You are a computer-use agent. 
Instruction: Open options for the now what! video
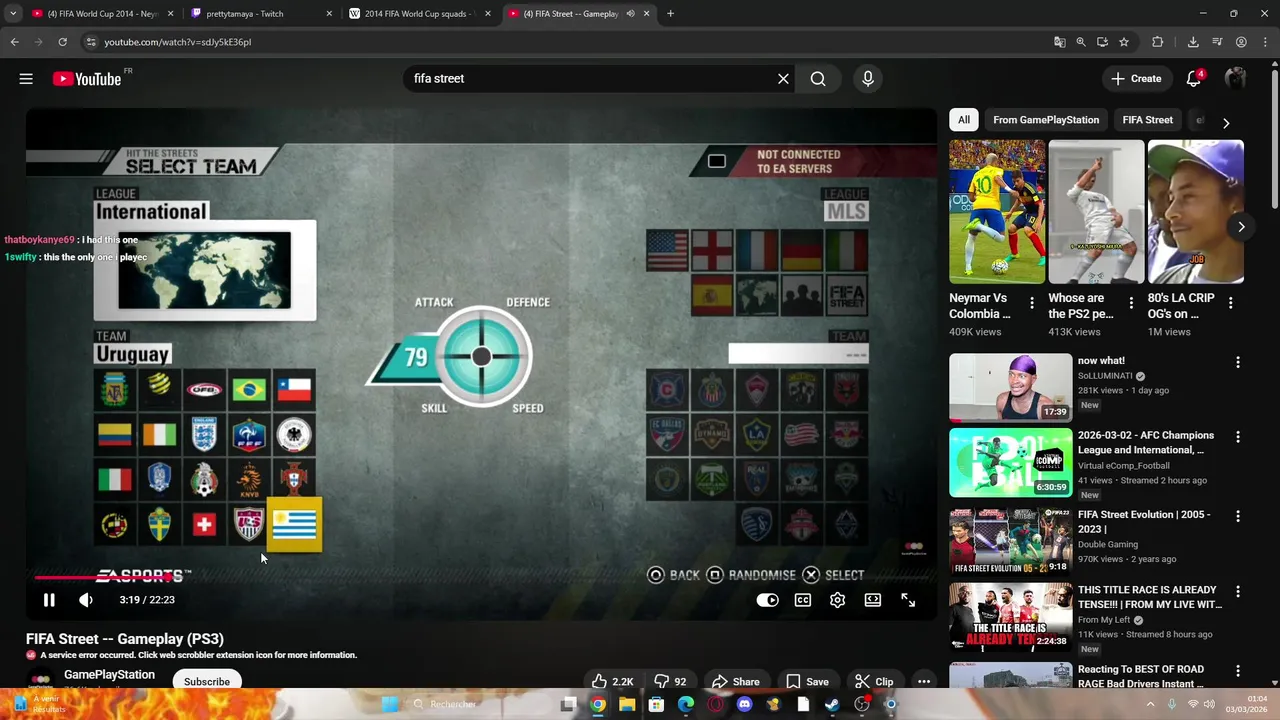1238,362
